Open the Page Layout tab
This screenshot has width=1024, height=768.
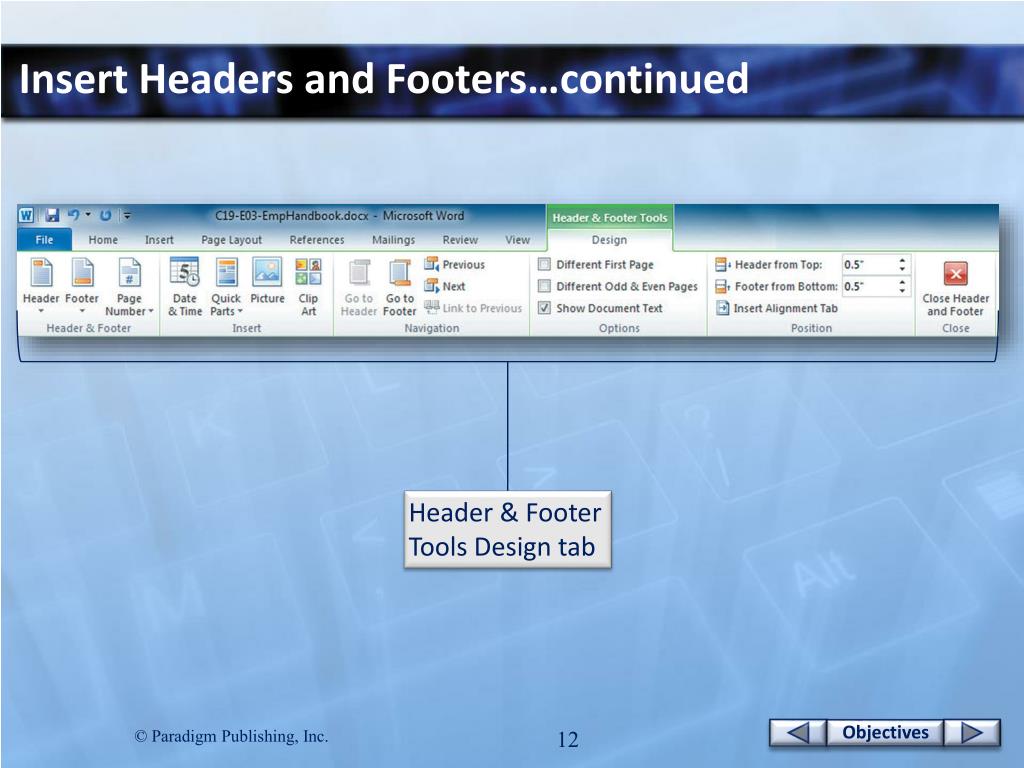click(x=232, y=240)
